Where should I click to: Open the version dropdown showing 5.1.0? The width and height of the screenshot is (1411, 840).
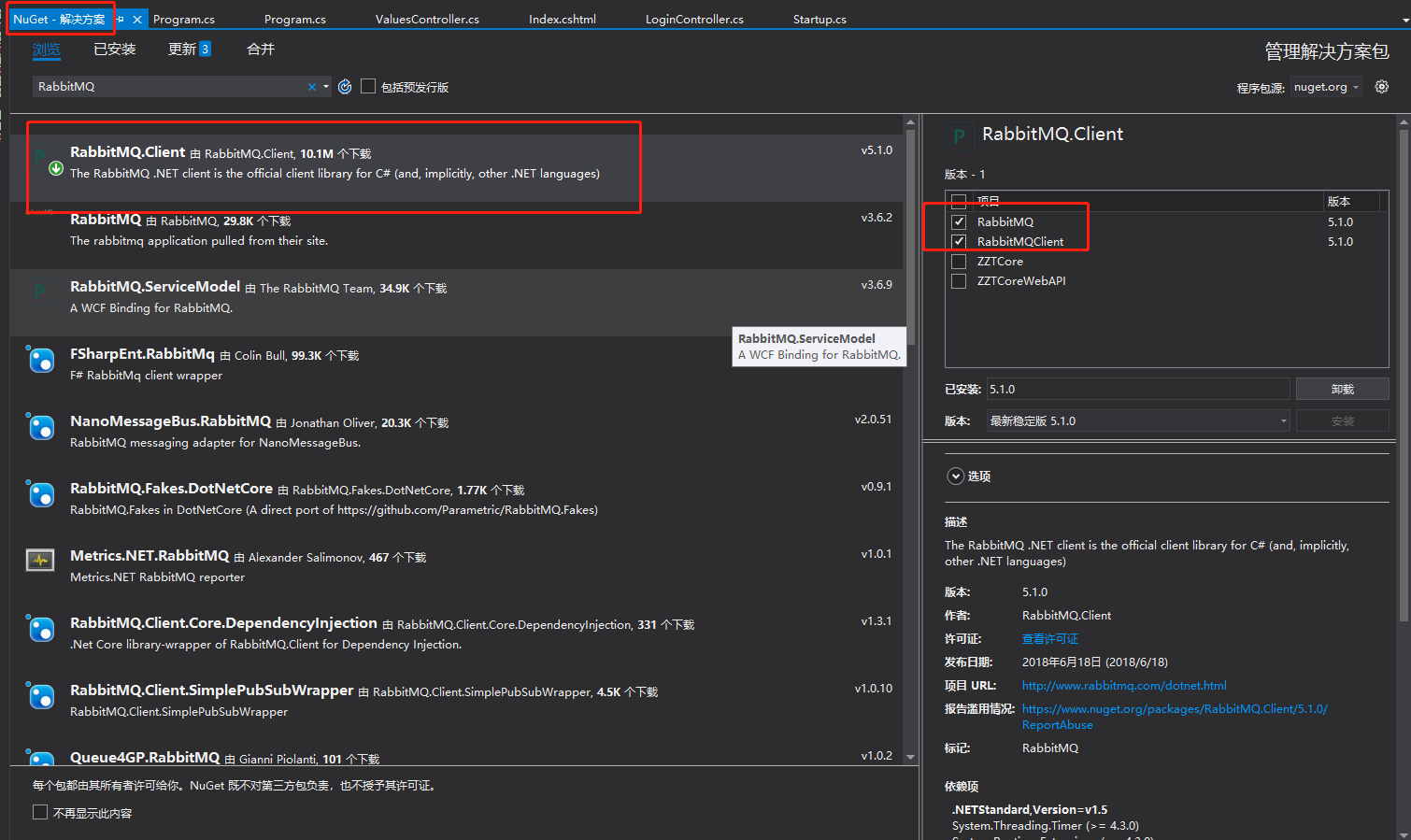click(x=1138, y=420)
